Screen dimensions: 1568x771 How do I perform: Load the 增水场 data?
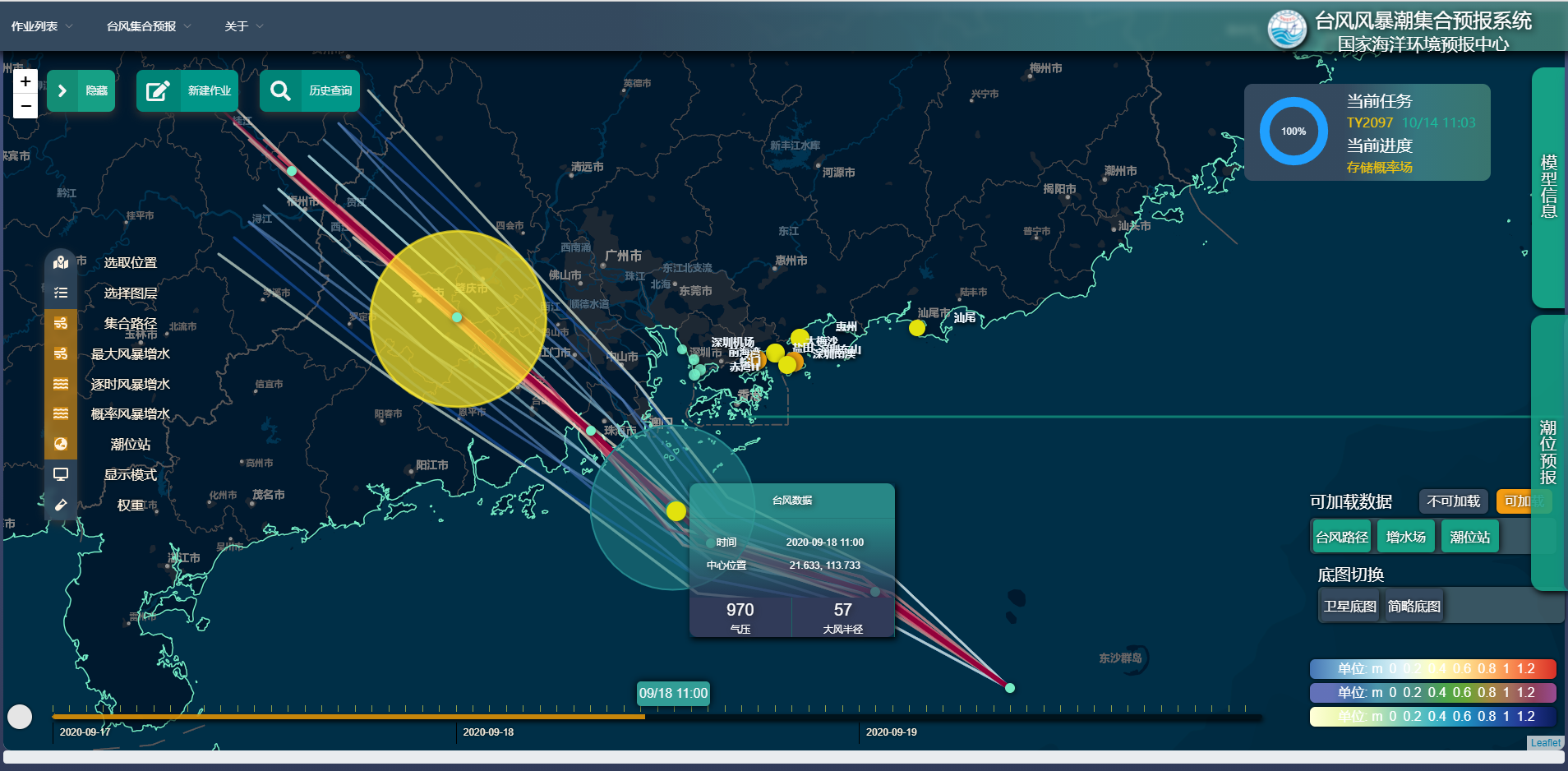1406,537
